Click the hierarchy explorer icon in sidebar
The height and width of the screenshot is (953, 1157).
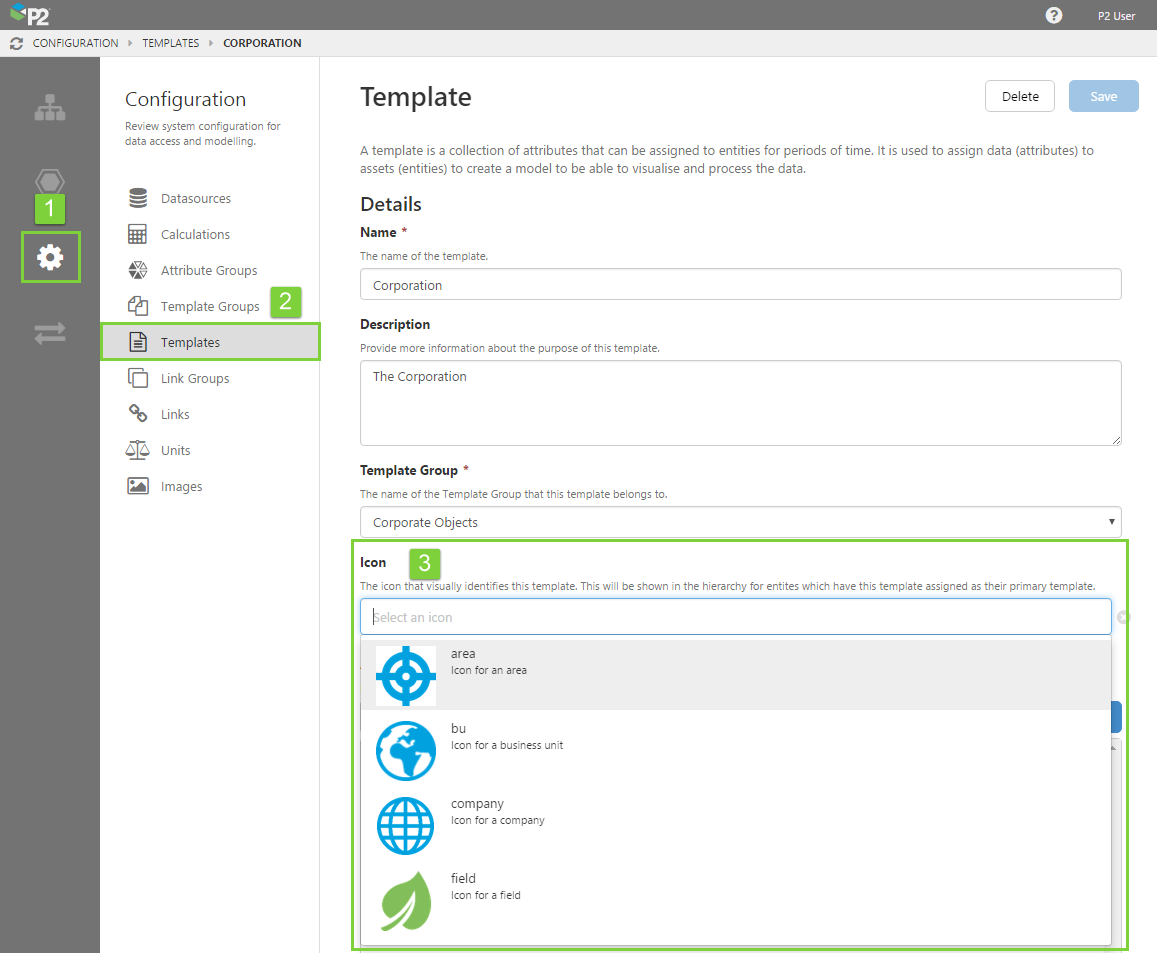click(50, 108)
